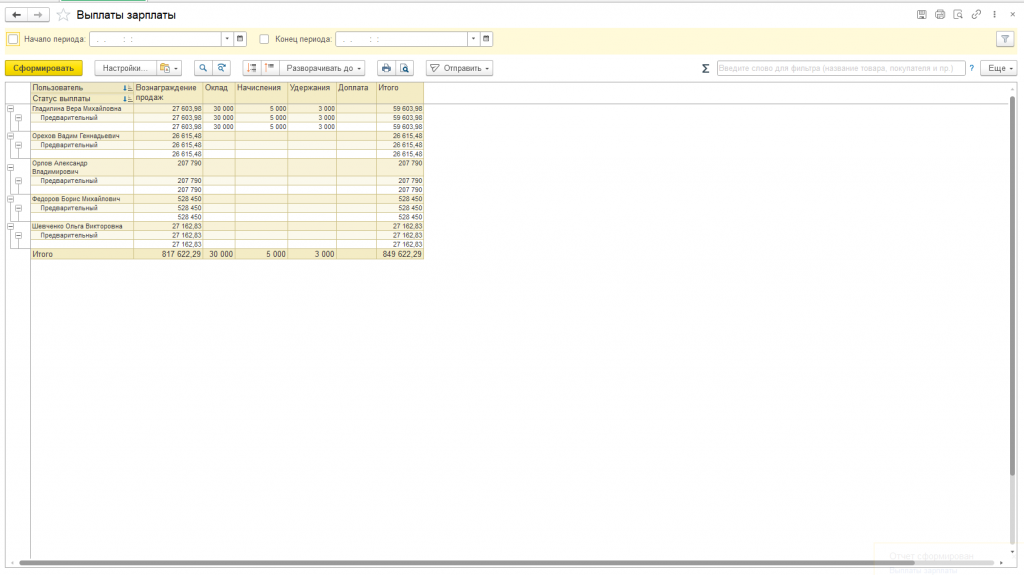Open the Отправить dropdown

460,68
